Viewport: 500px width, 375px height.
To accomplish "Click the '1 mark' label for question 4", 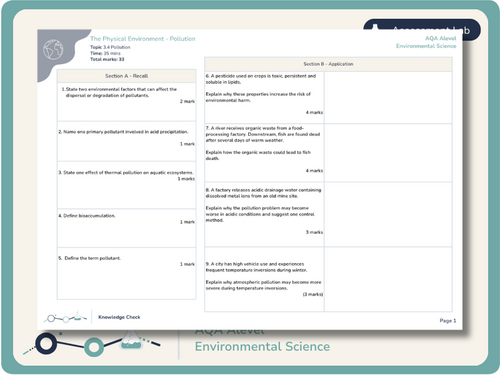I will [187, 222].
